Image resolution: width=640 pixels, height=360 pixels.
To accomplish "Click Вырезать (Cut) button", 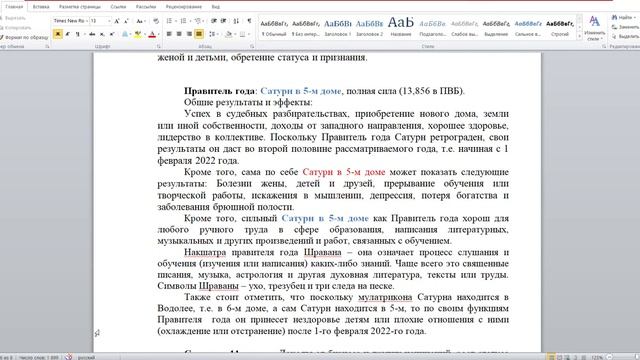I will 14,18.
